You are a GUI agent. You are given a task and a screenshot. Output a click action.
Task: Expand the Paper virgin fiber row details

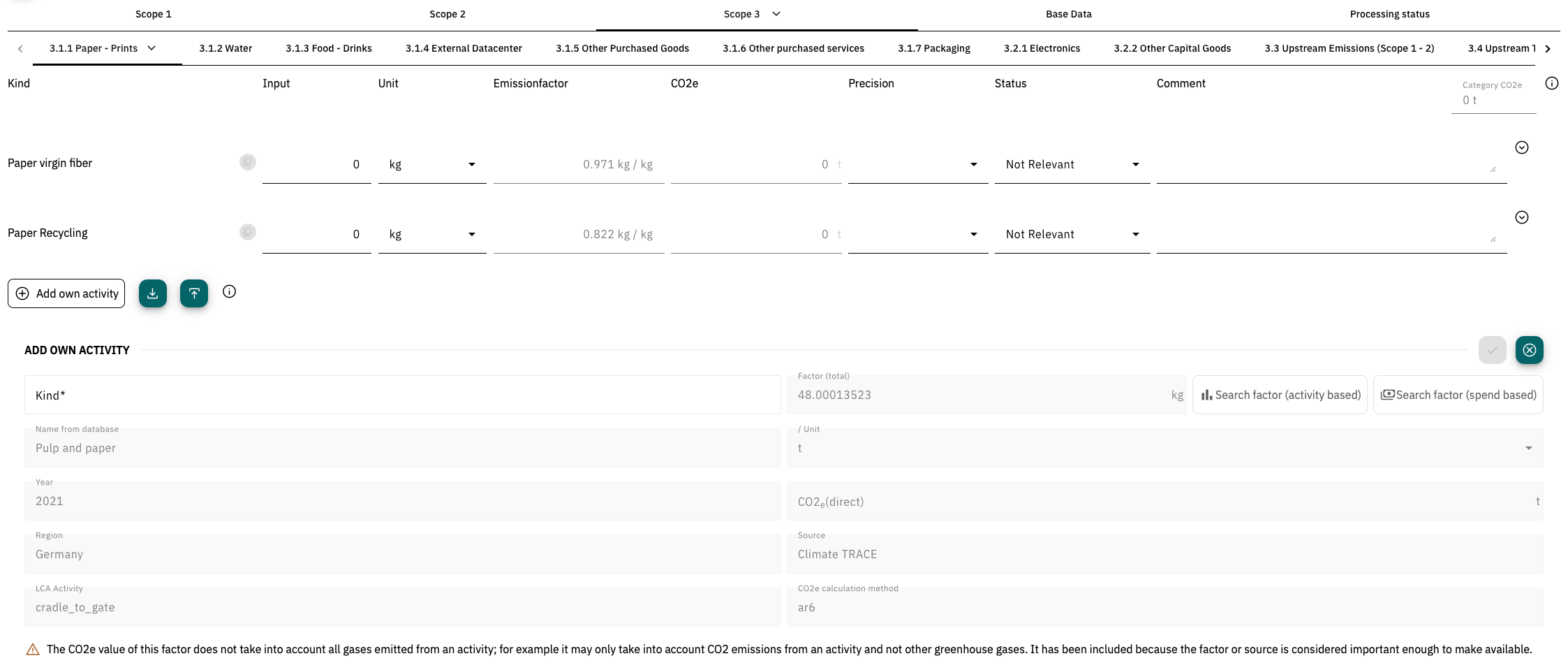click(x=1522, y=147)
